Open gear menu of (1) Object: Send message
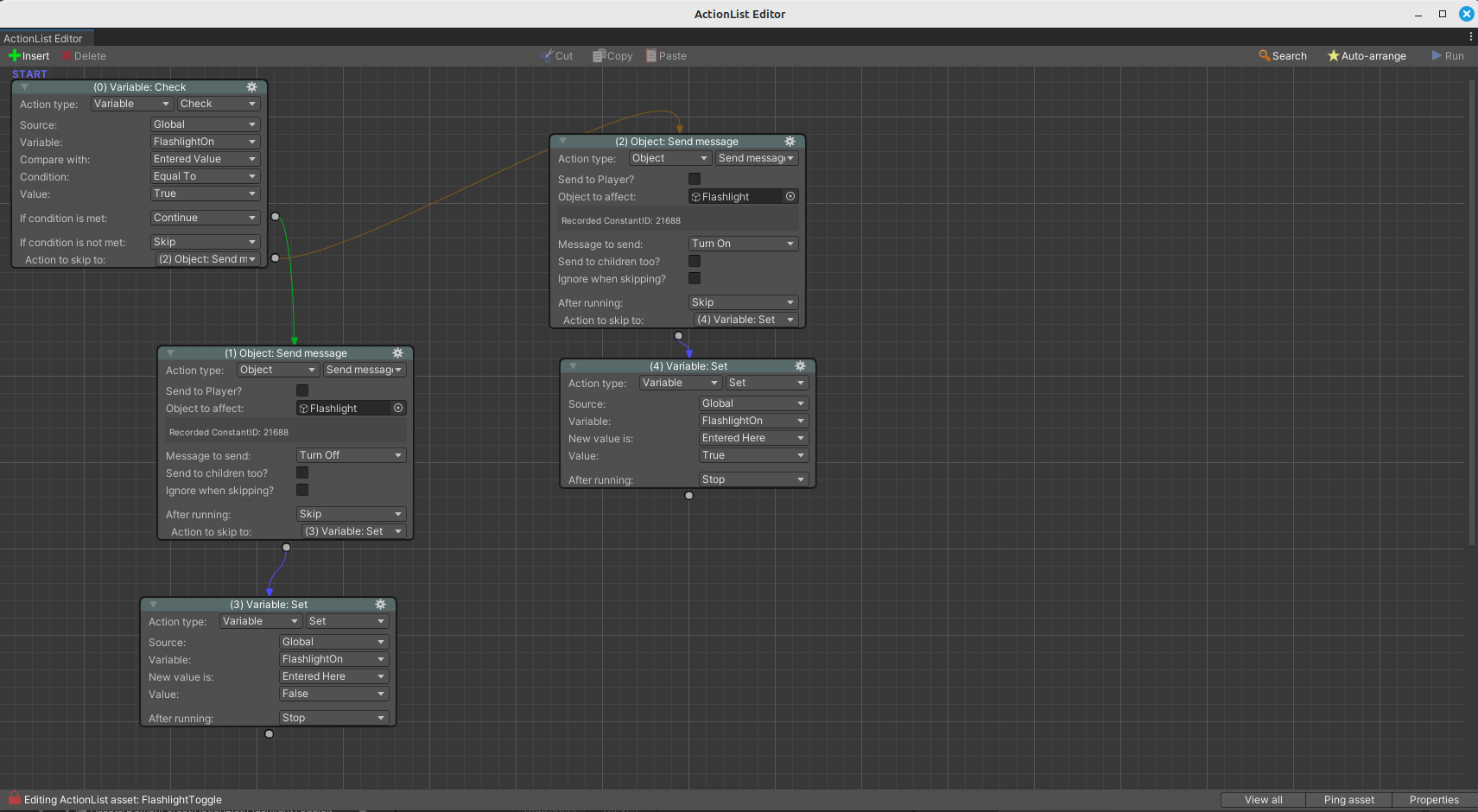 (x=398, y=353)
